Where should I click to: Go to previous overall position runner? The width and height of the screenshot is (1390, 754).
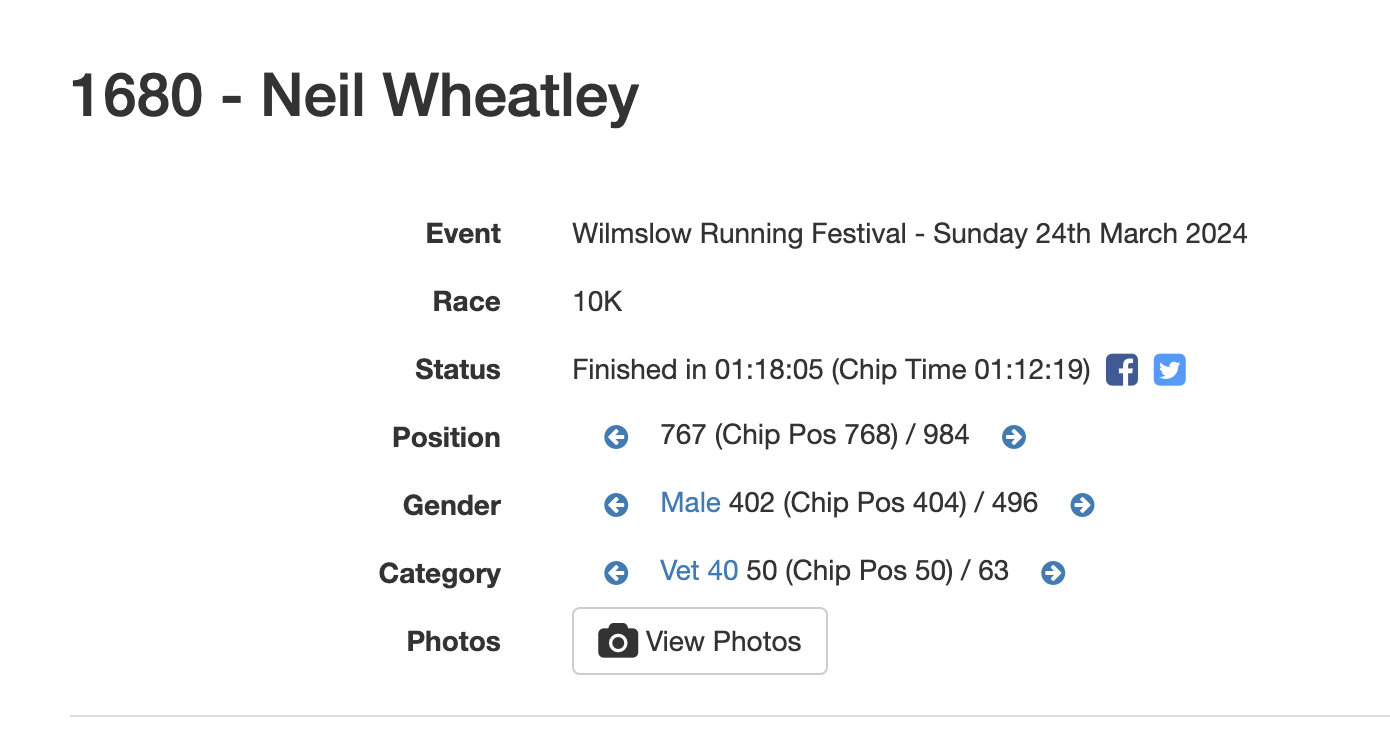tap(616, 437)
